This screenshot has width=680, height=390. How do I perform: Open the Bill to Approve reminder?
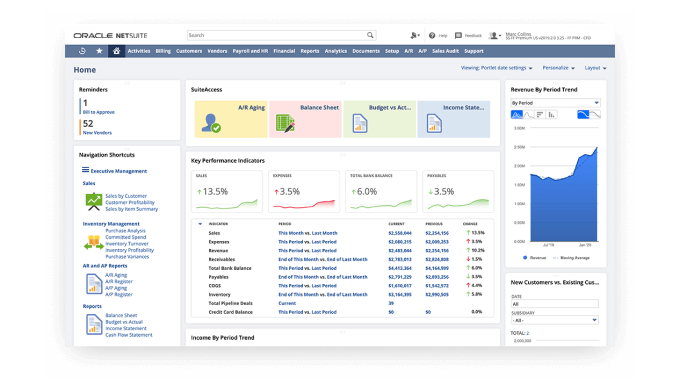98,112
